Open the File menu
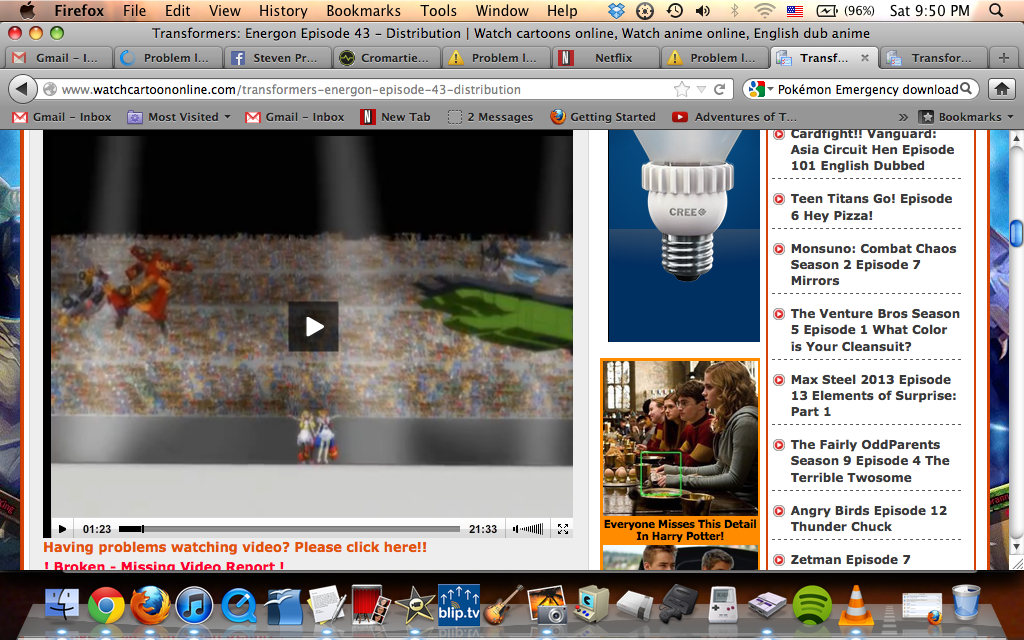Screen dimensions: 1024x640 (x=134, y=10)
